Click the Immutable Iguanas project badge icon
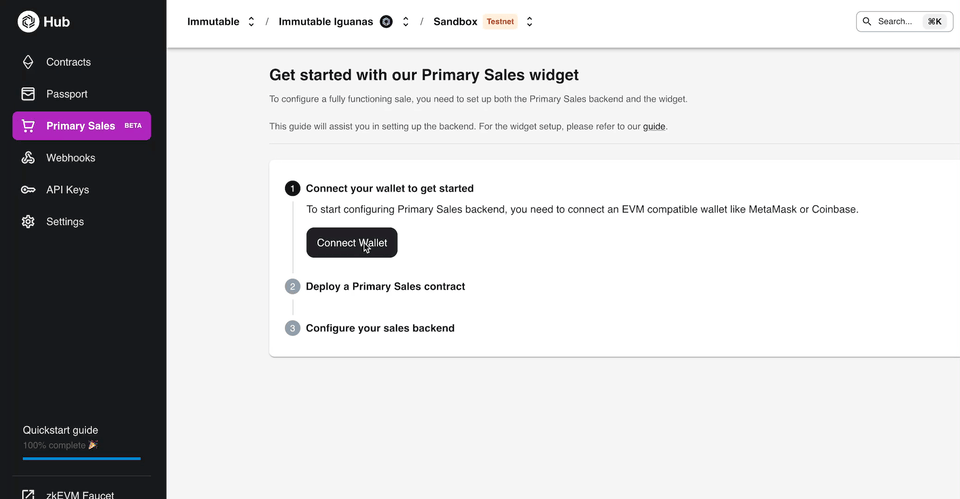 [x=386, y=21]
